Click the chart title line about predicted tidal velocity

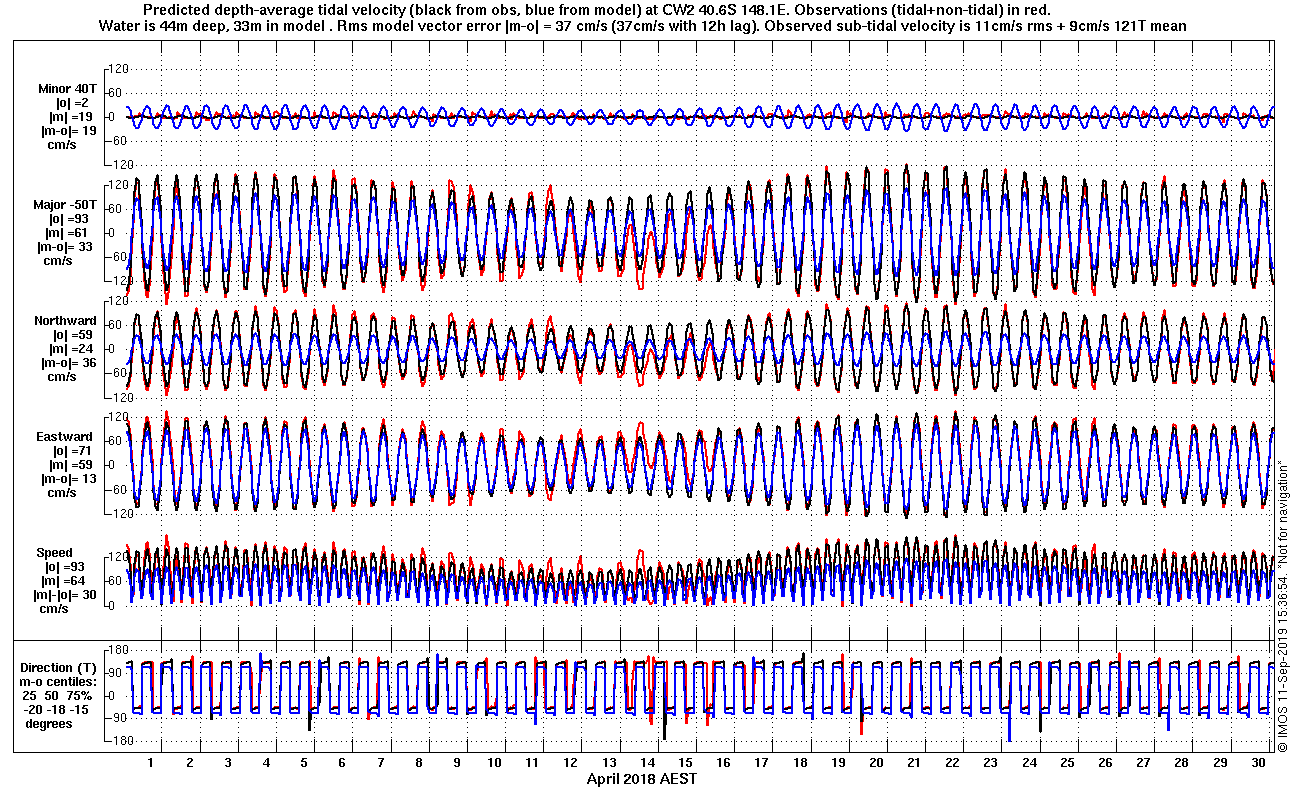(x=597, y=11)
